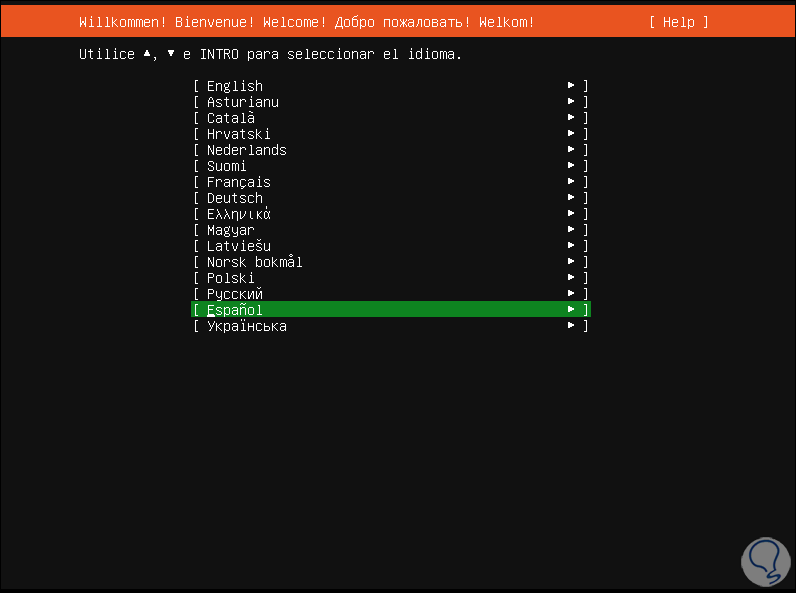
Task: Click the arrow beside English
Action: pyautogui.click(x=571, y=86)
